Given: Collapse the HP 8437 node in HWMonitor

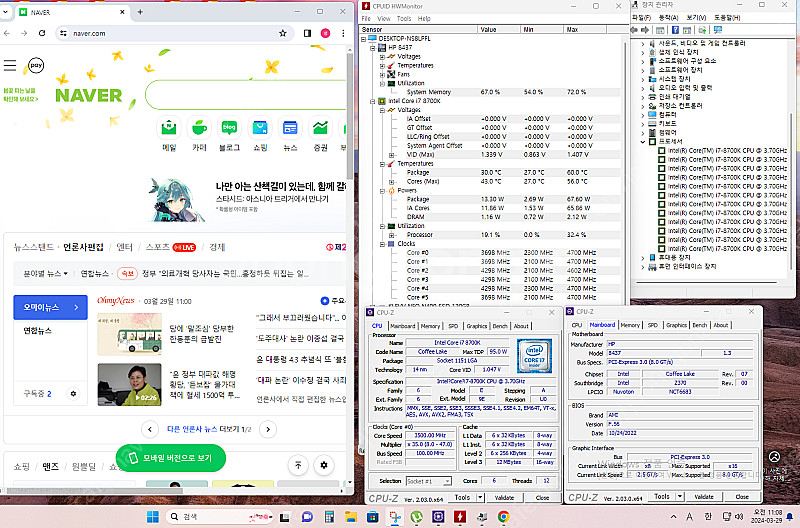Looking at the screenshot, I should pyautogui.click(x=373, y=47).
